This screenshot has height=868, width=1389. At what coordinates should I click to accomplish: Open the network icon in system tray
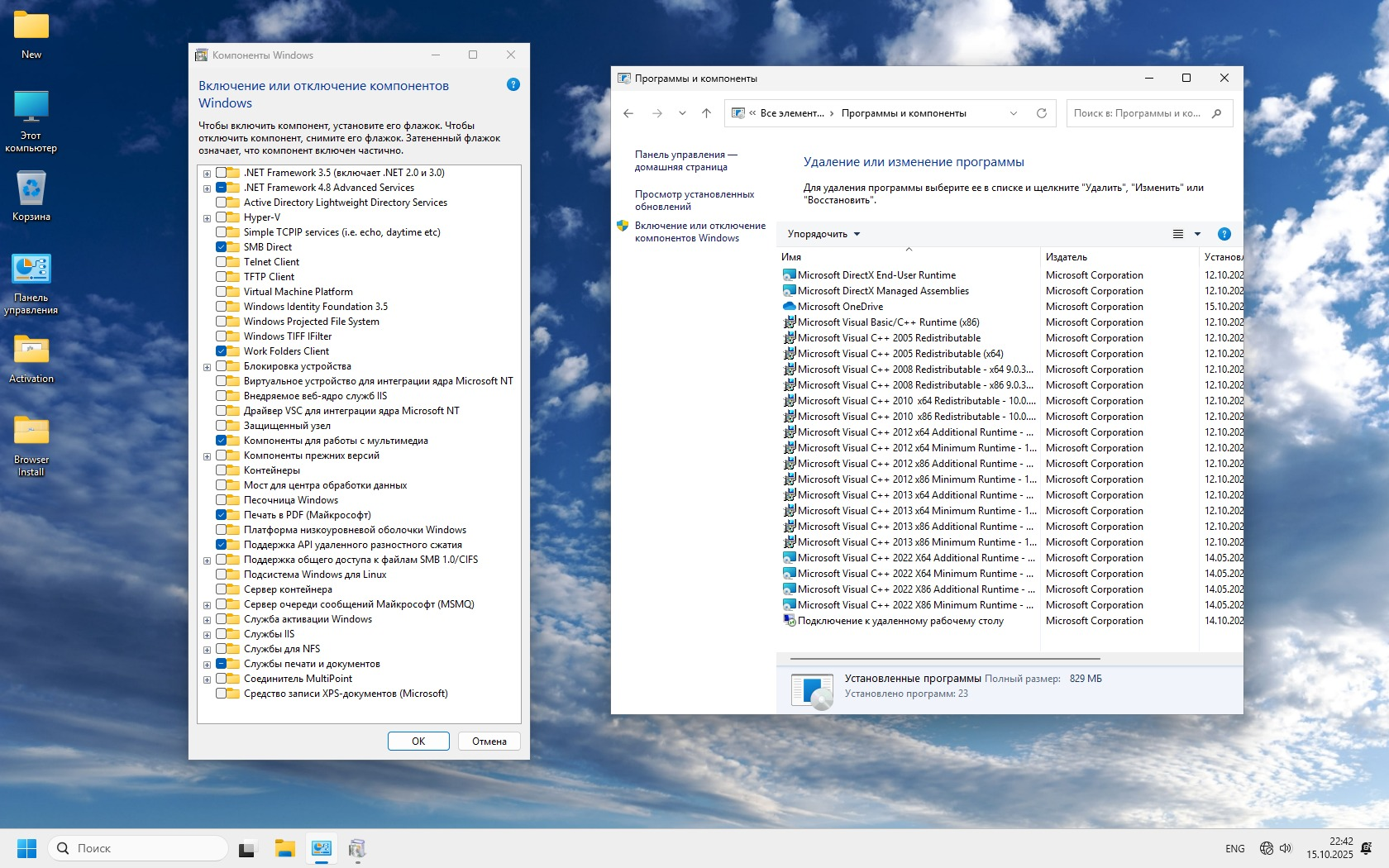coord(1266,848)
